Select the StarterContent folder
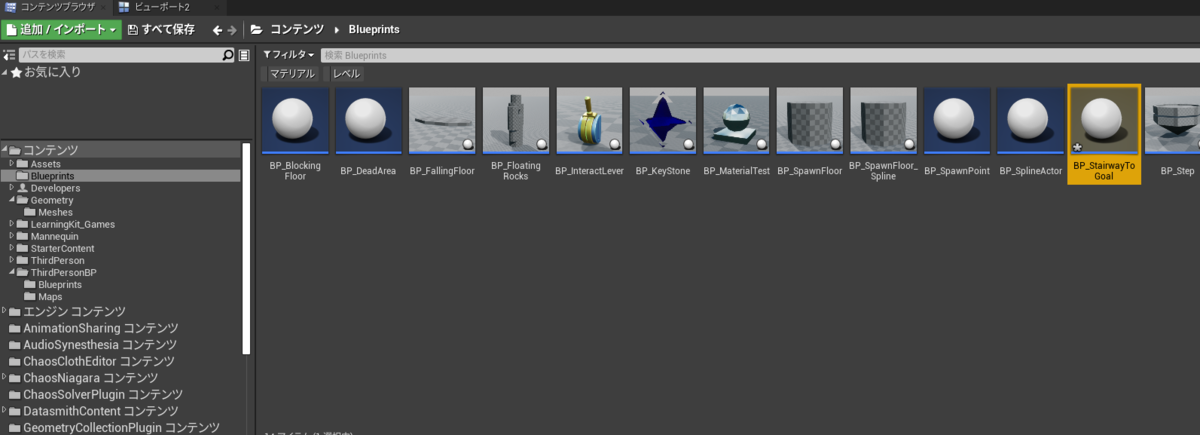 click(x=62, y=248)
